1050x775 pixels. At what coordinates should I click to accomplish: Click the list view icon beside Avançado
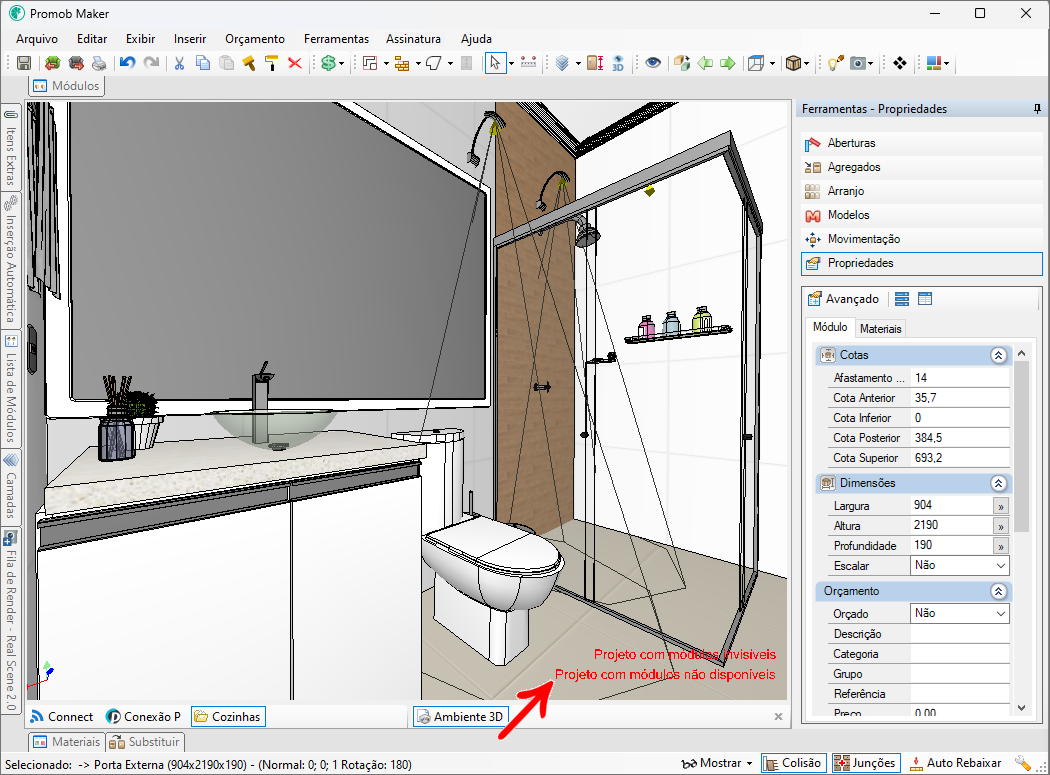pos(902,299)
